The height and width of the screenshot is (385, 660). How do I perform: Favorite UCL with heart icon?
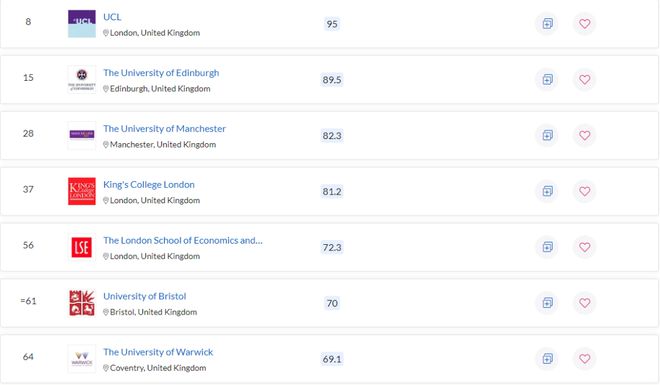[x=584, y=24]
